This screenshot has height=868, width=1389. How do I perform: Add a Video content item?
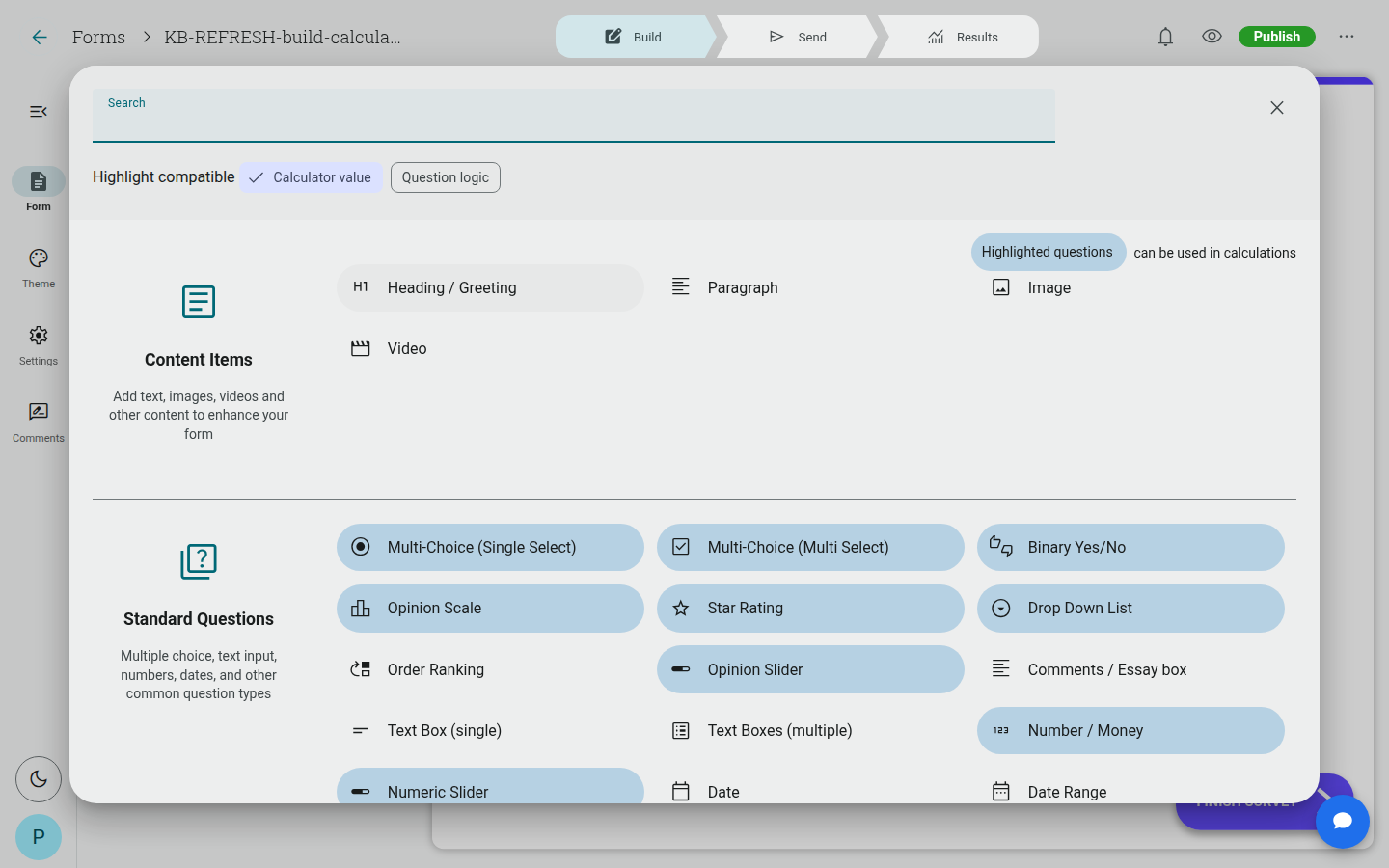[x=490, y=348]
